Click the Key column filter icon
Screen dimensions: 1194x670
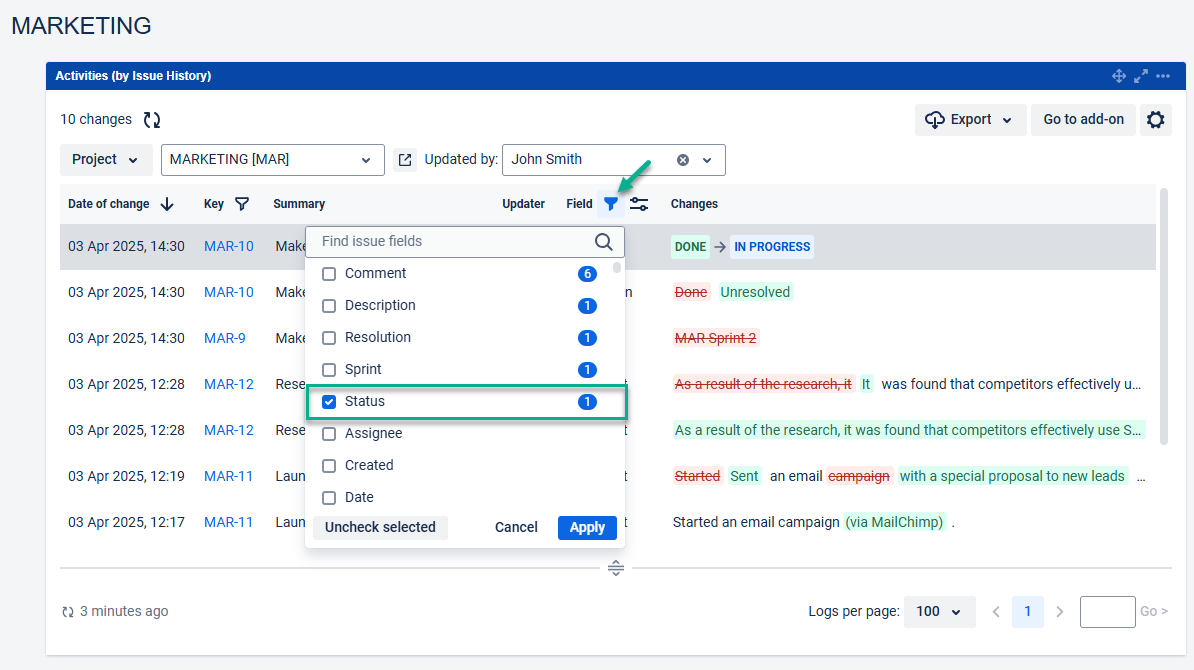[242, 204]
